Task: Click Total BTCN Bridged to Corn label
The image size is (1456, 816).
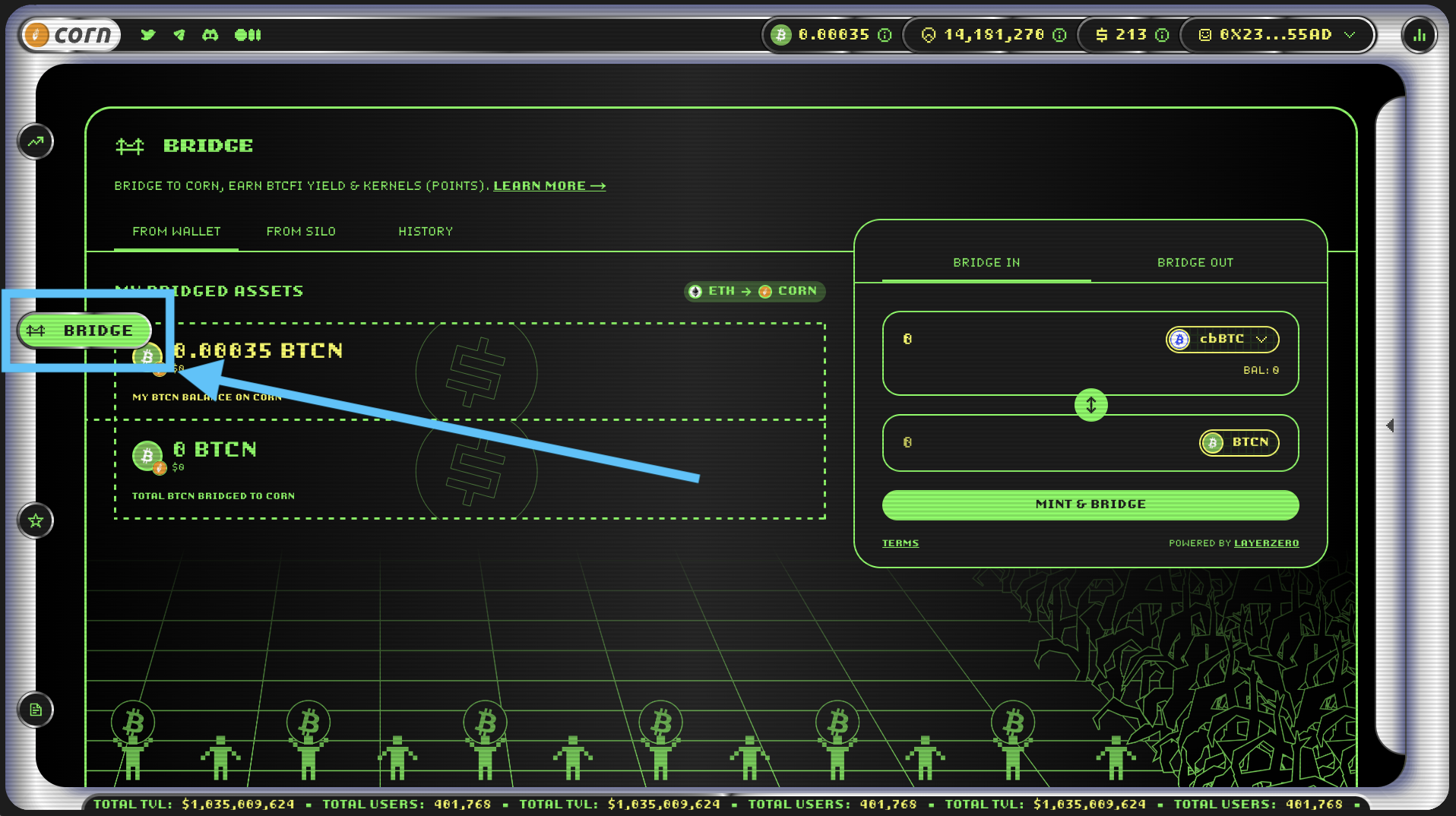Action: (x=214, y=496)
